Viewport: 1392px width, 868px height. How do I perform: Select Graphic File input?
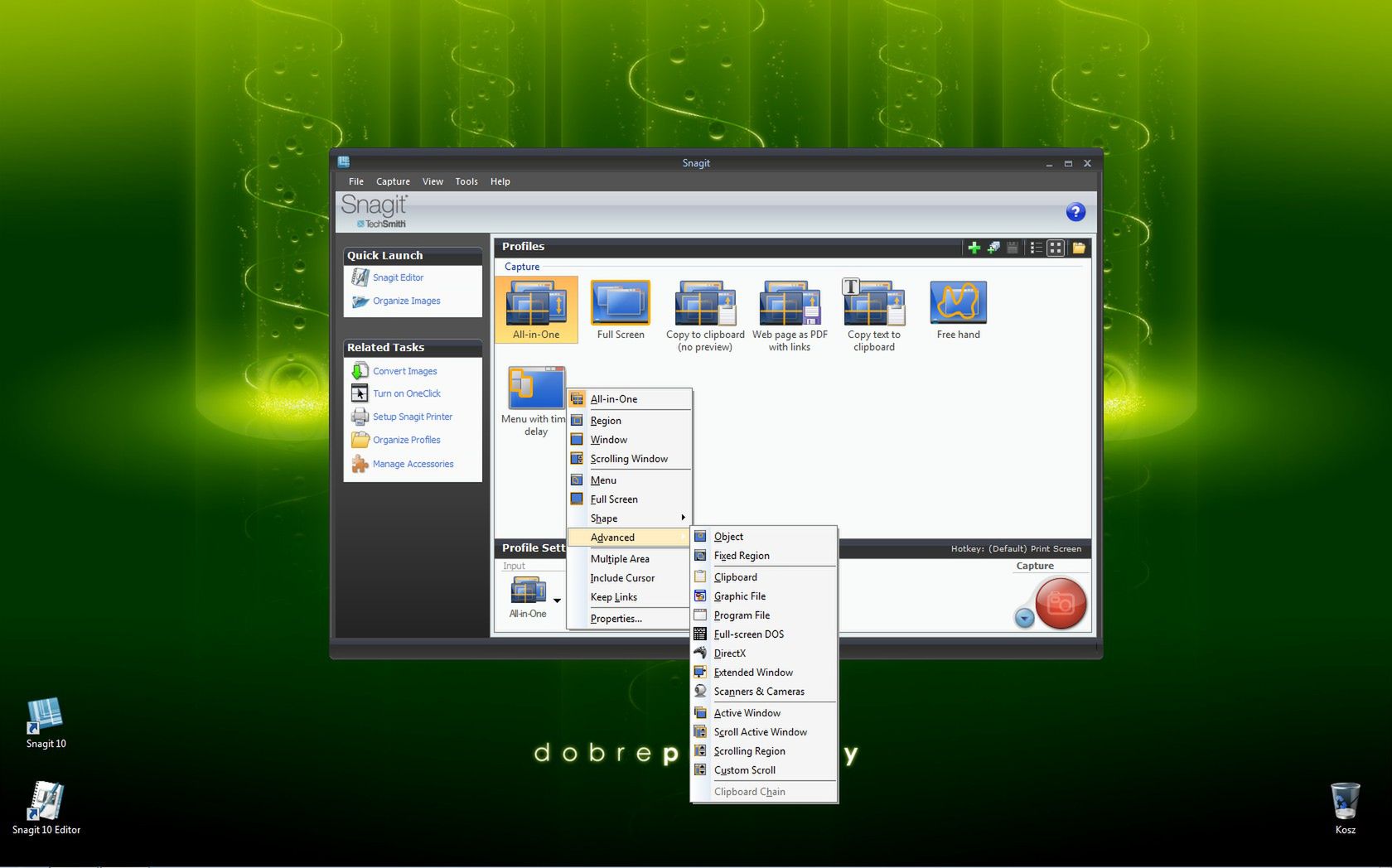tap(764, 596)
